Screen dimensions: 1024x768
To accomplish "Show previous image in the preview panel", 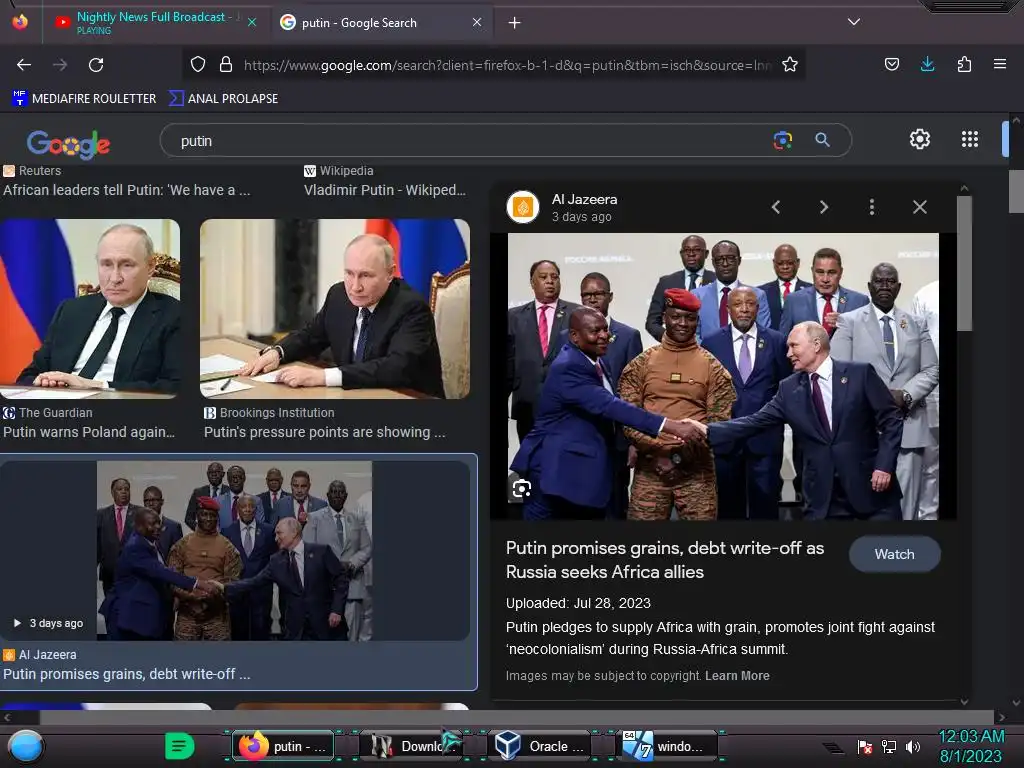I will pyautogui.click(x=776, y=207).
